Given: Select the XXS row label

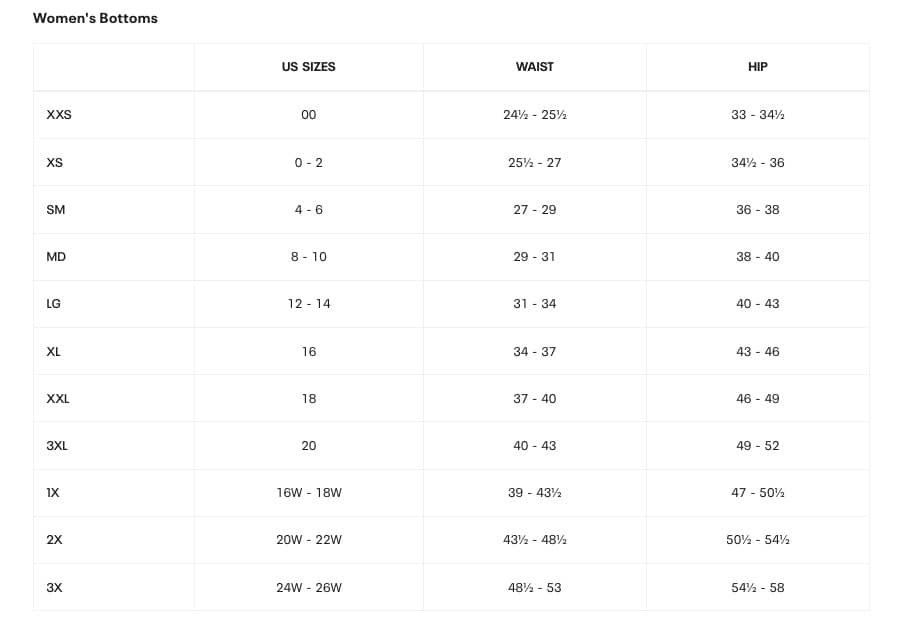Looking at the screenshot, I should pyautogui.click(x=59, y=115).
